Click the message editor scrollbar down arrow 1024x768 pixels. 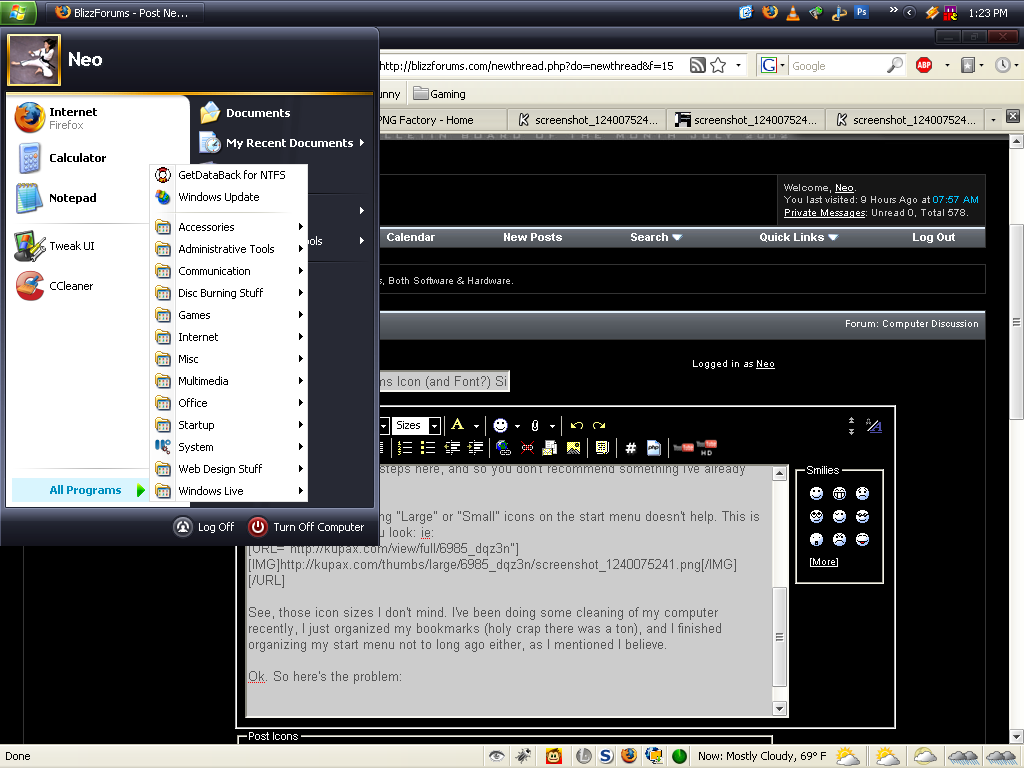pyautogui.click(x=779, y=709)
